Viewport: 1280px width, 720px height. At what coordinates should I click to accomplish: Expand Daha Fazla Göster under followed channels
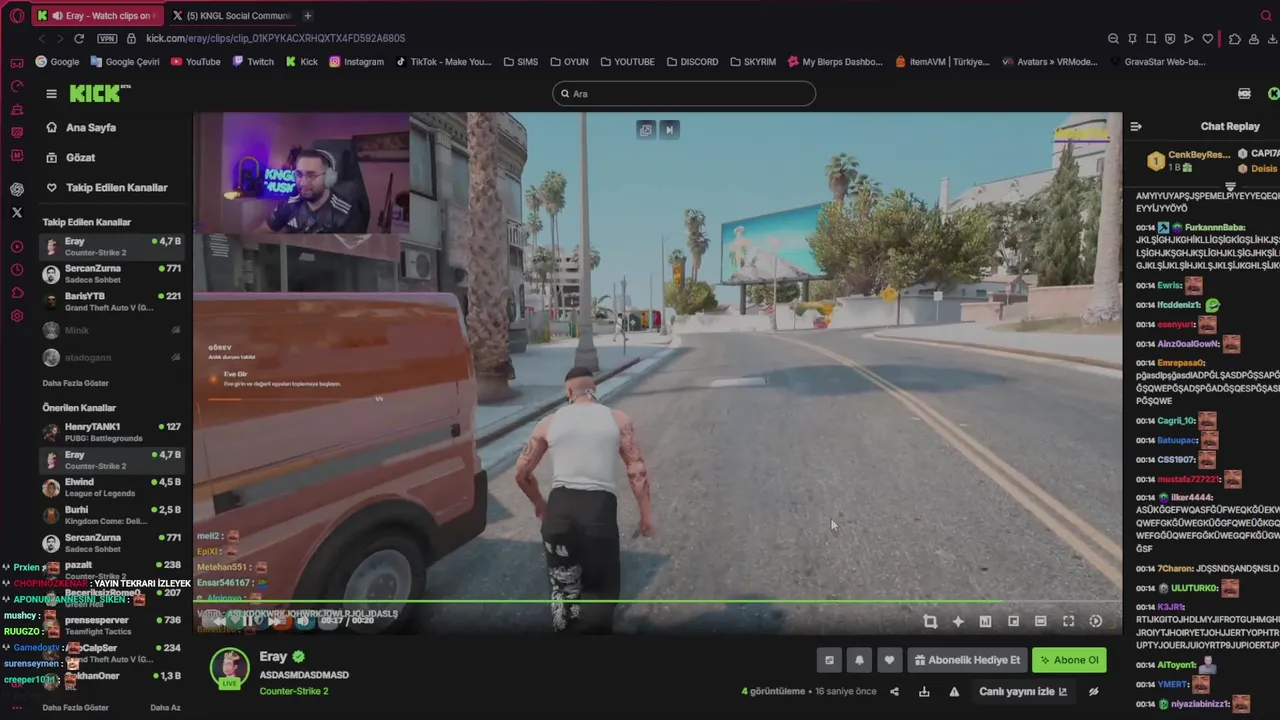coord(76,383)
